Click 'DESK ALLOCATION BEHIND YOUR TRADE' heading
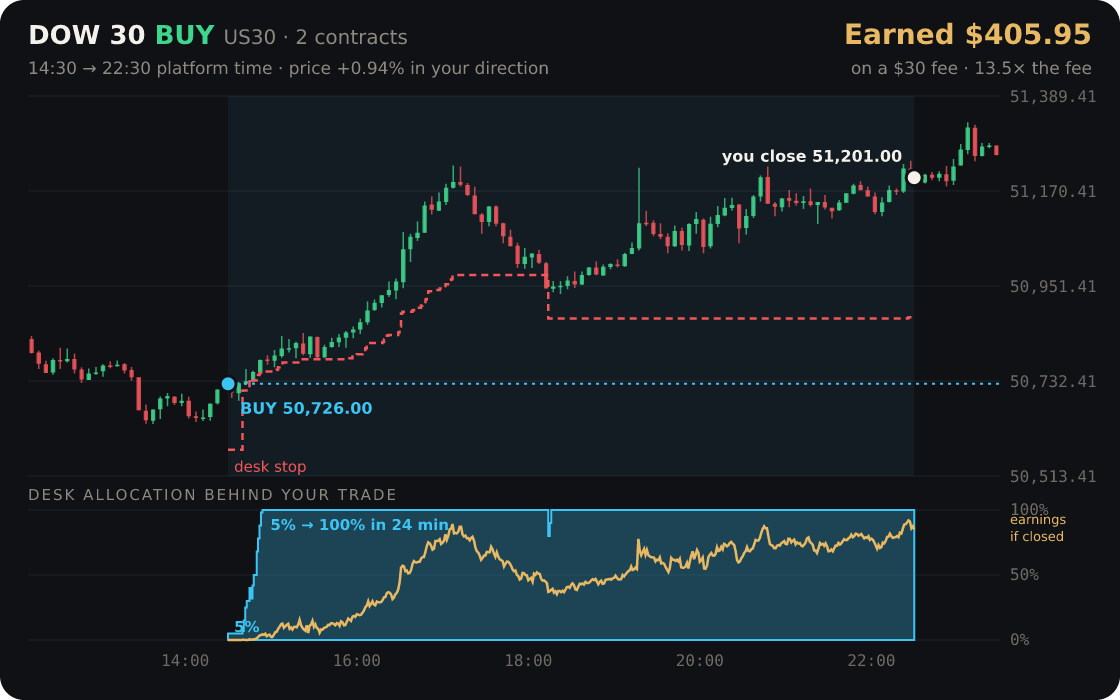The width and height of the screenshot is (1120, 700). coord(212,495)
